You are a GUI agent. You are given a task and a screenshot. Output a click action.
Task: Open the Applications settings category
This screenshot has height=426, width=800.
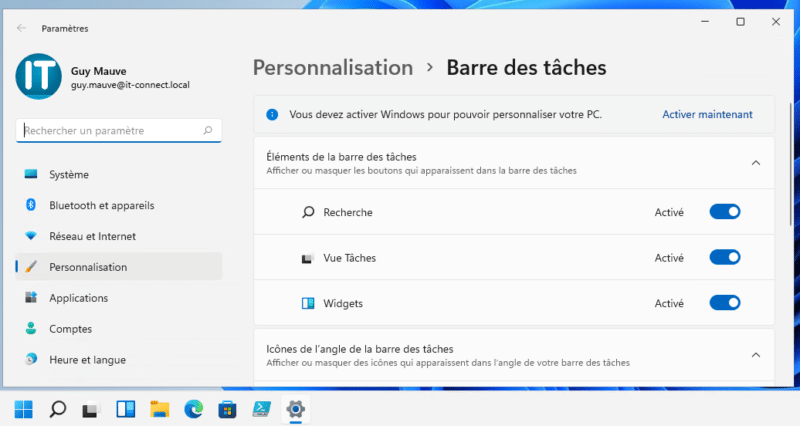pos(119,297)
